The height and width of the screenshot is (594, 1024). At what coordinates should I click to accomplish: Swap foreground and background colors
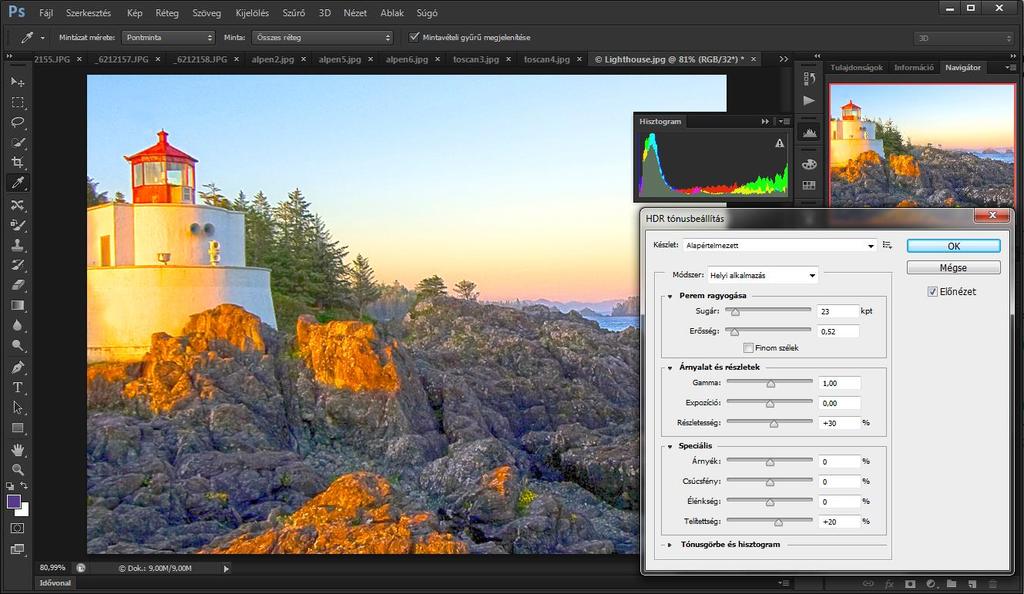24,486
